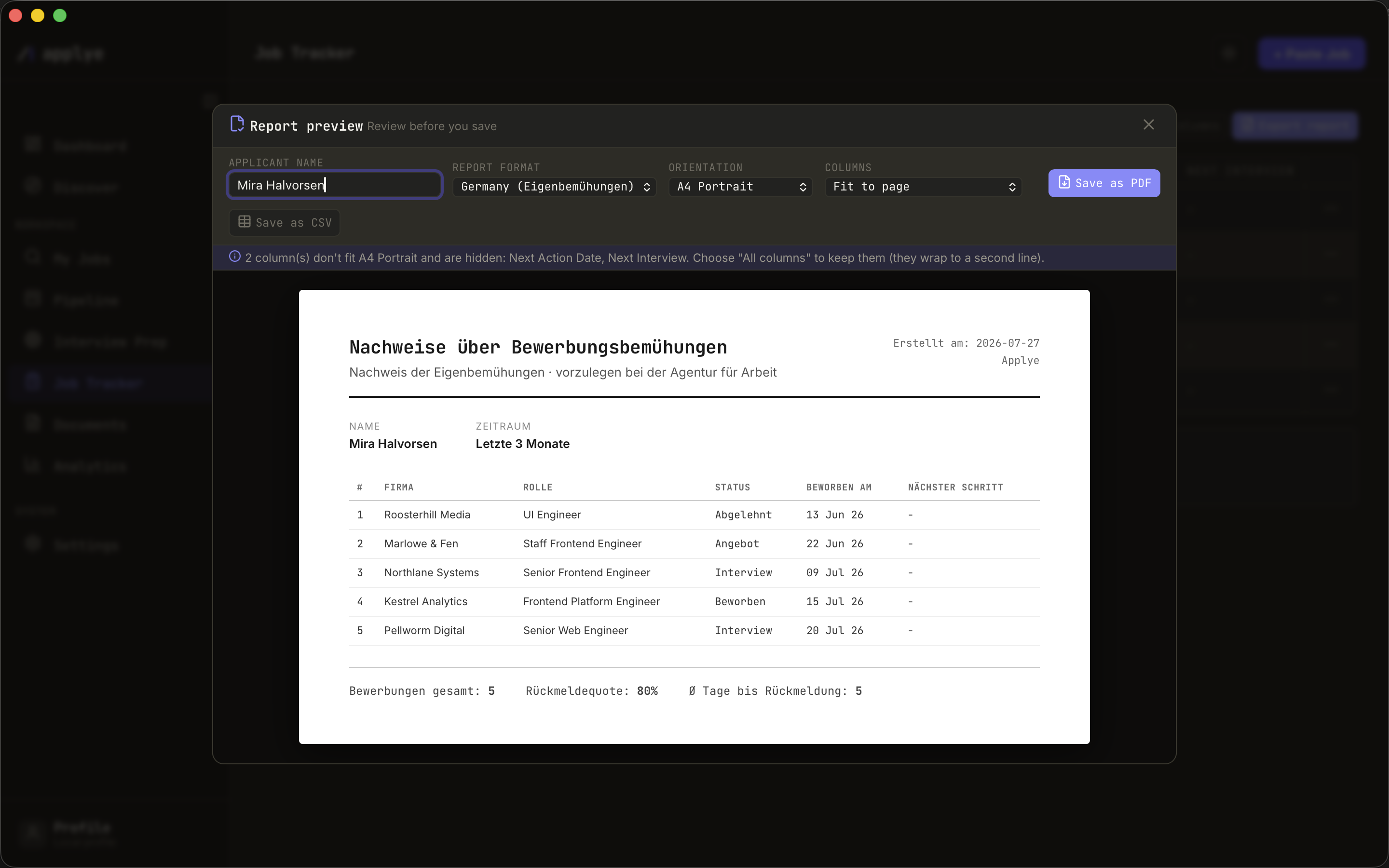Viewport: 1389px width, 868px height.
Task: Click the info icon in the hidden-columns notice
Action: tap(235, 257)
